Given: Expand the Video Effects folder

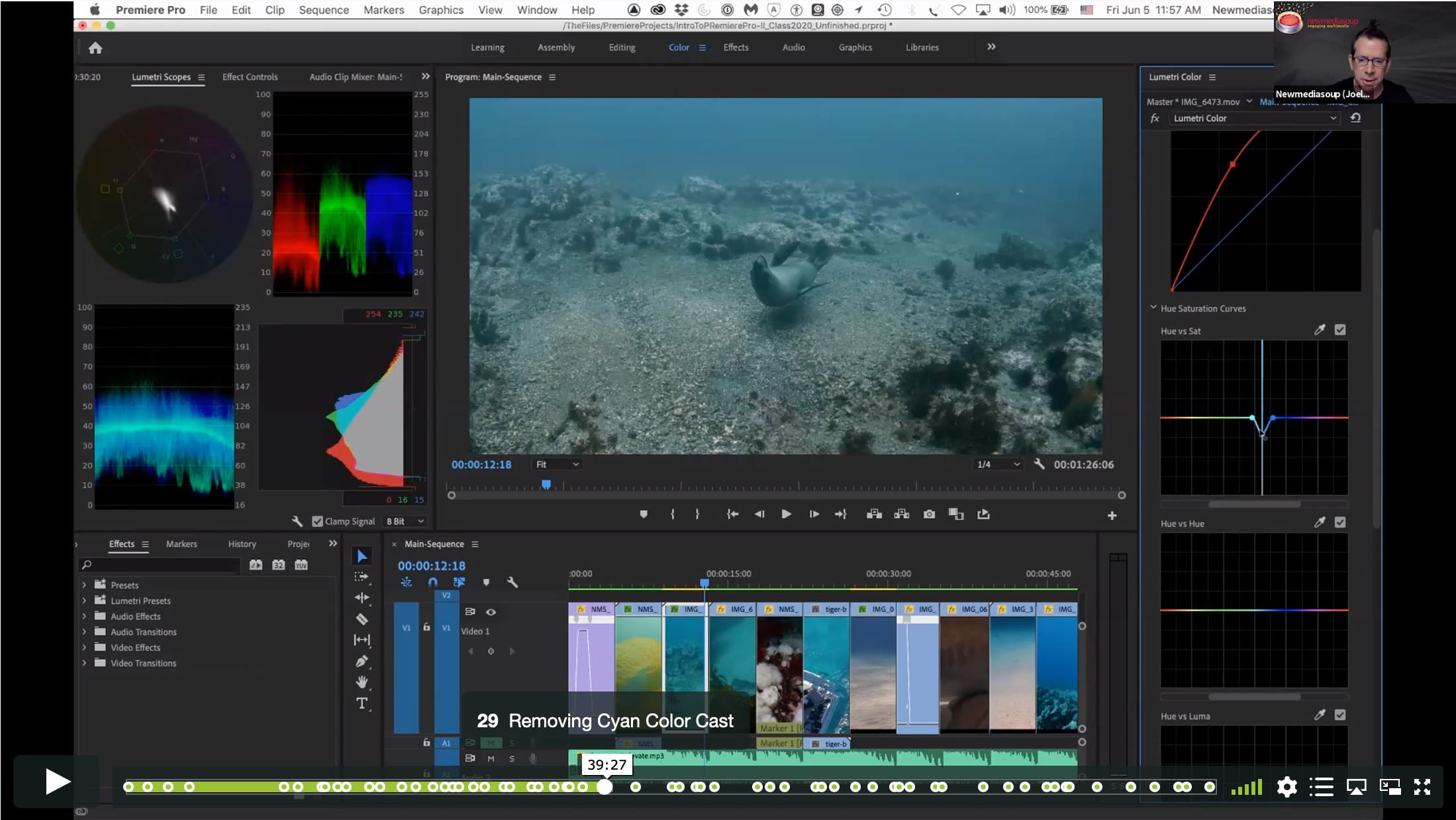Looking at the screenshot, I should pos(84,647).
